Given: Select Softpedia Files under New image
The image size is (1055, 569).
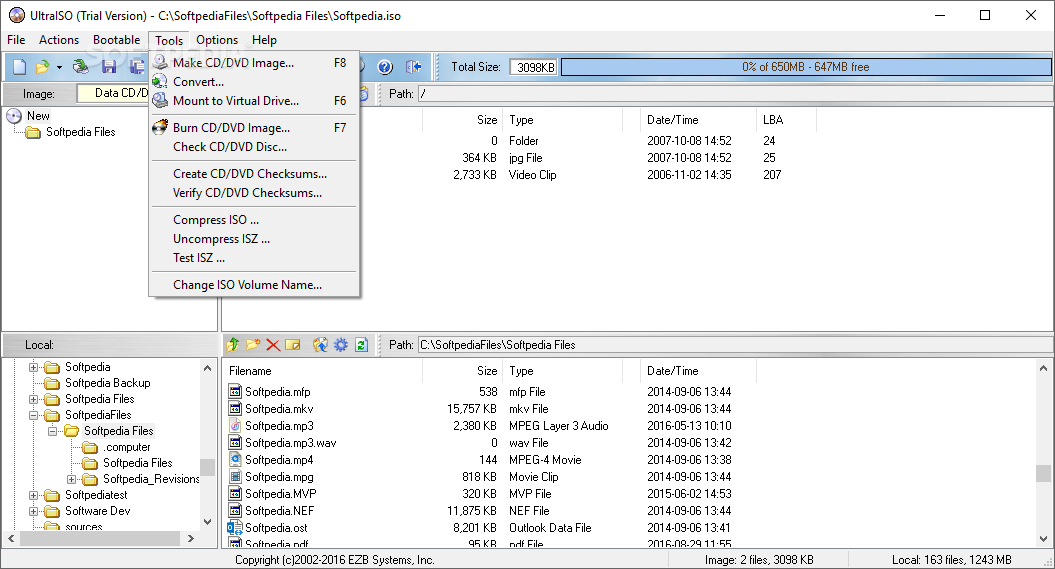Looking at the screenshot, I should pyautogui.click(x=81, y=132).
